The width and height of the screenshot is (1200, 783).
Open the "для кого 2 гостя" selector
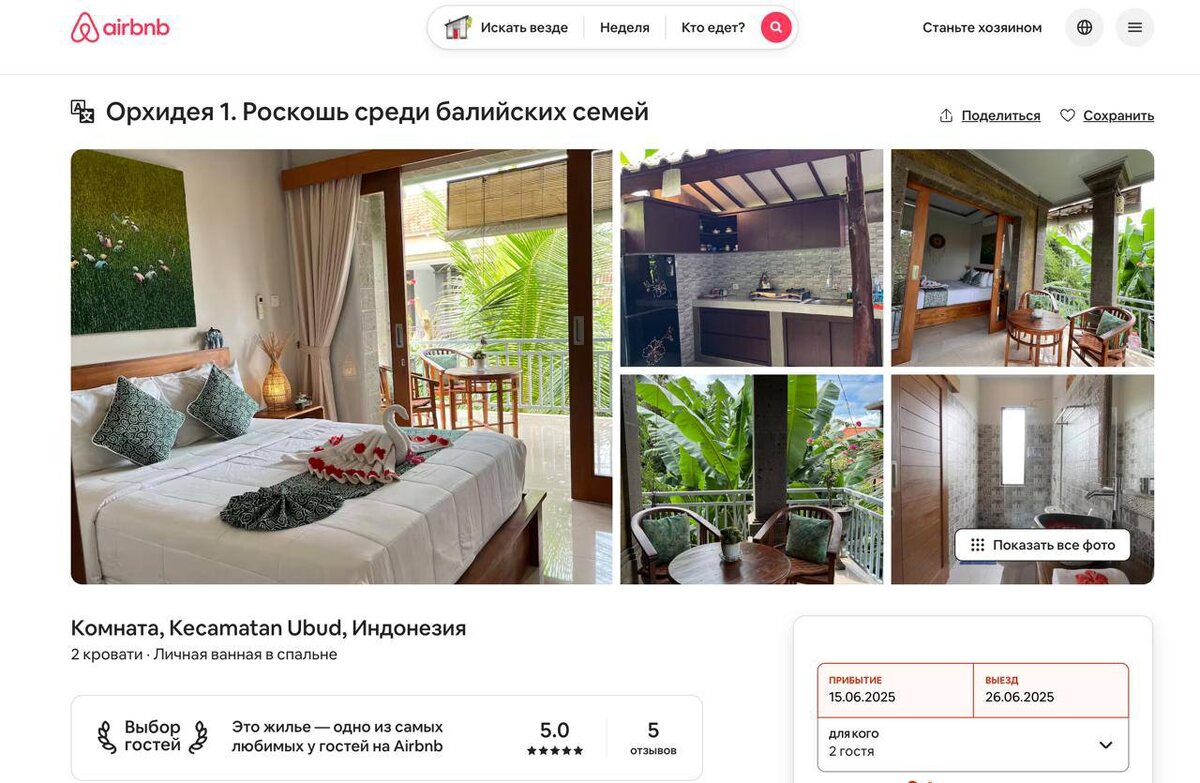973,743
